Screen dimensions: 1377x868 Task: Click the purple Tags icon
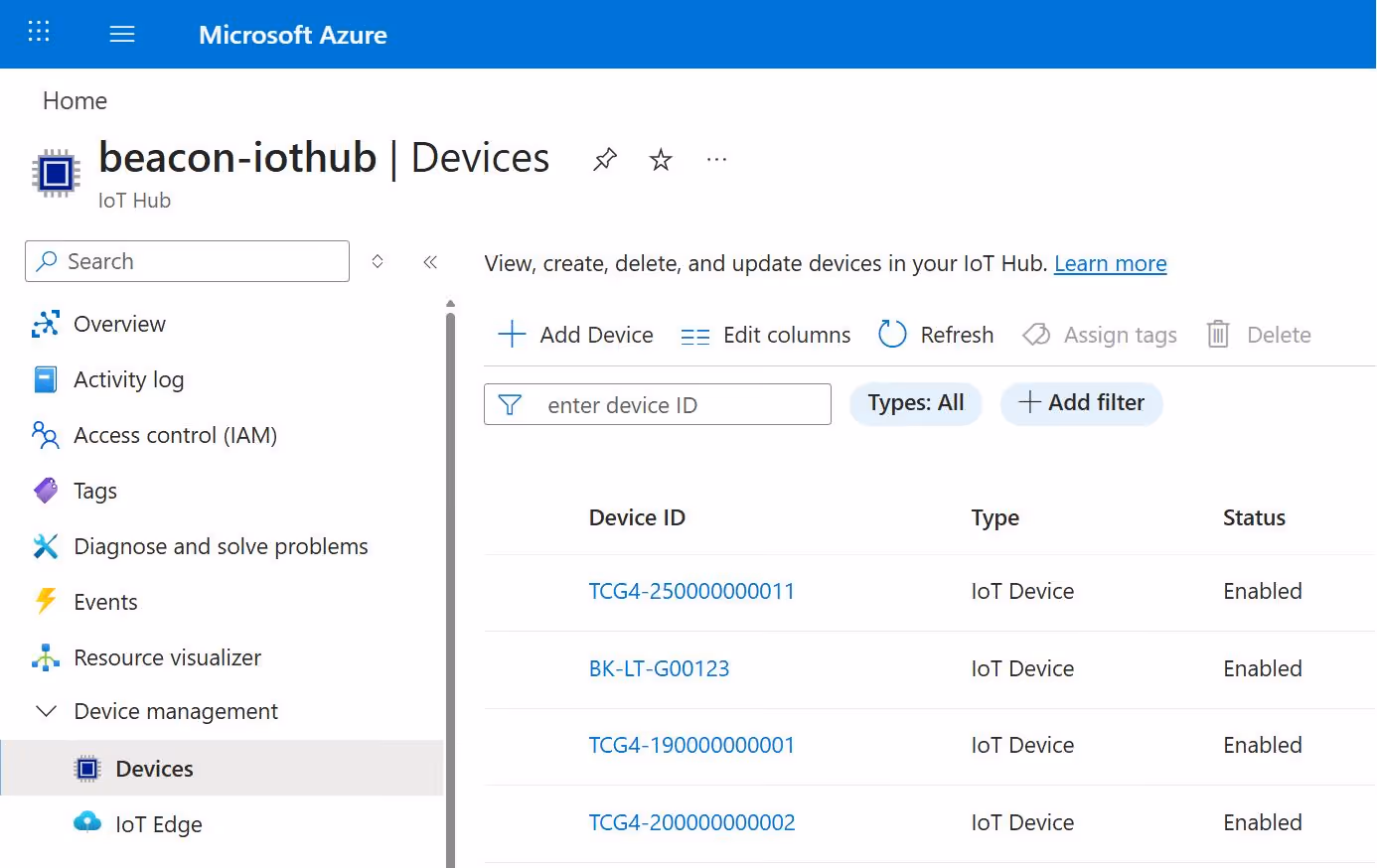46,491
